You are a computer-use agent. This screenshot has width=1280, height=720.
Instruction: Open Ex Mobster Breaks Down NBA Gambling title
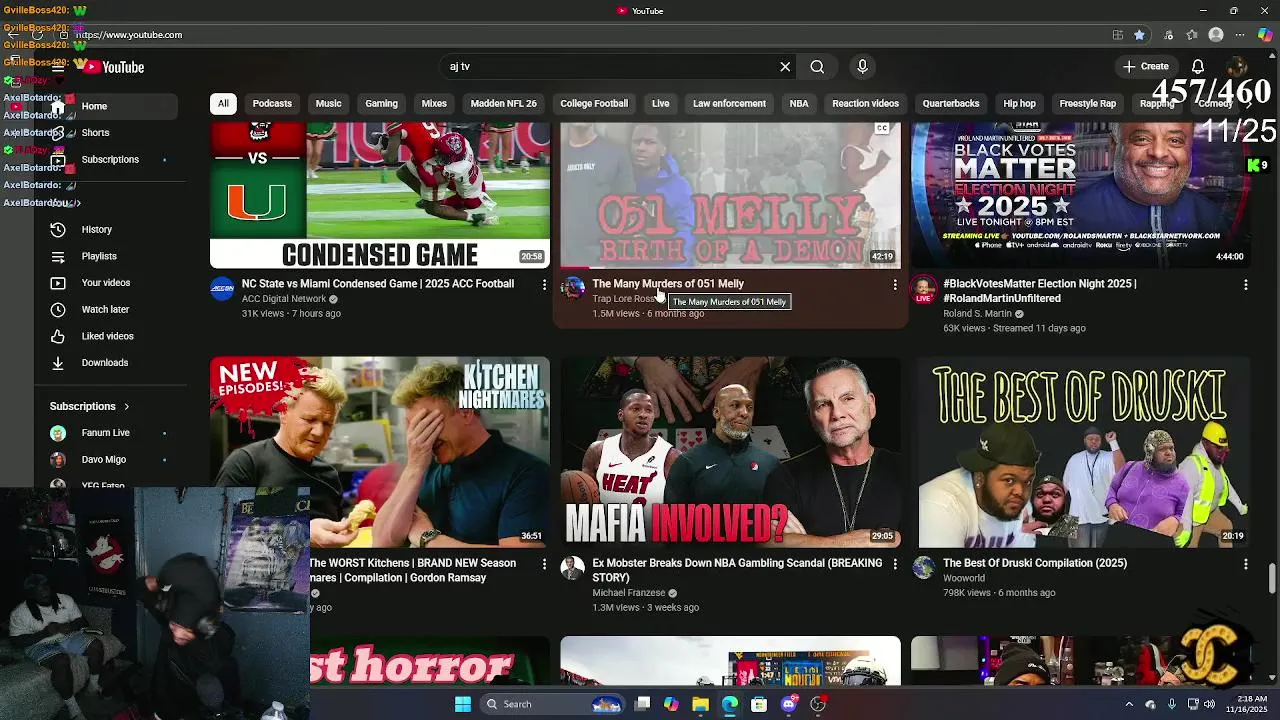click(737, 570)
